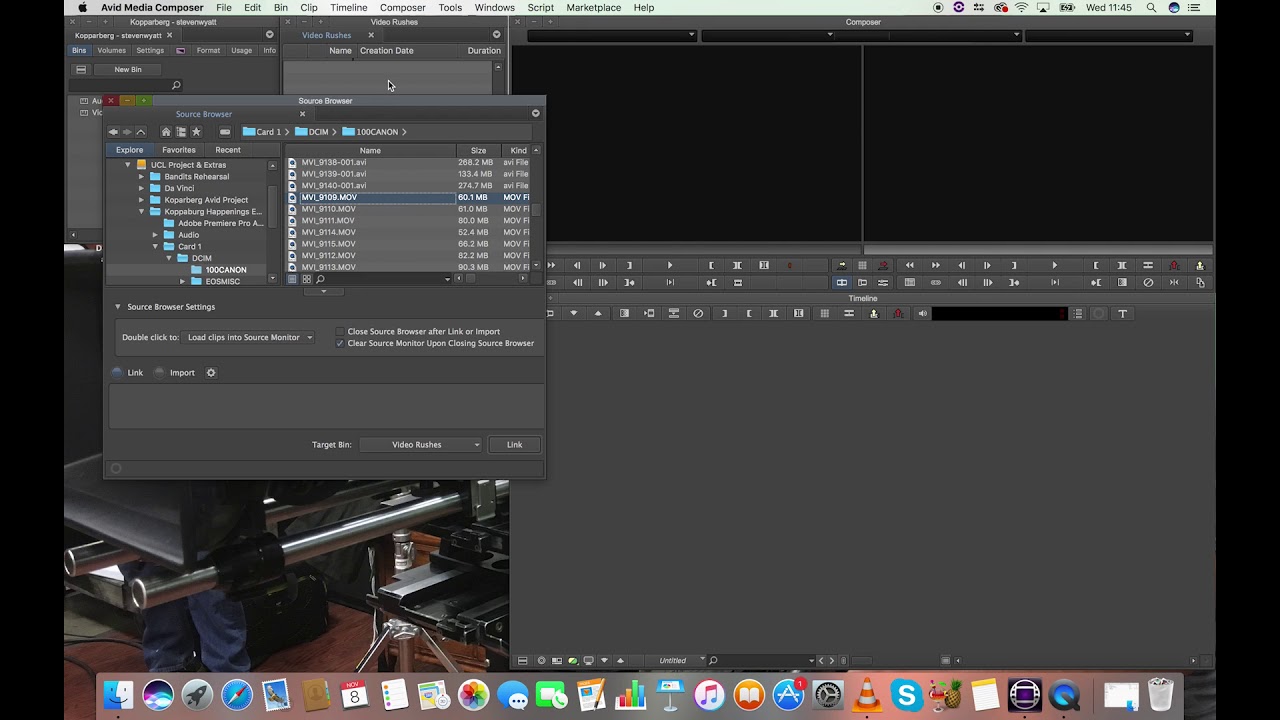
Task: Collapse UCL Project & Extras in tree
Action: pos(128,165)
